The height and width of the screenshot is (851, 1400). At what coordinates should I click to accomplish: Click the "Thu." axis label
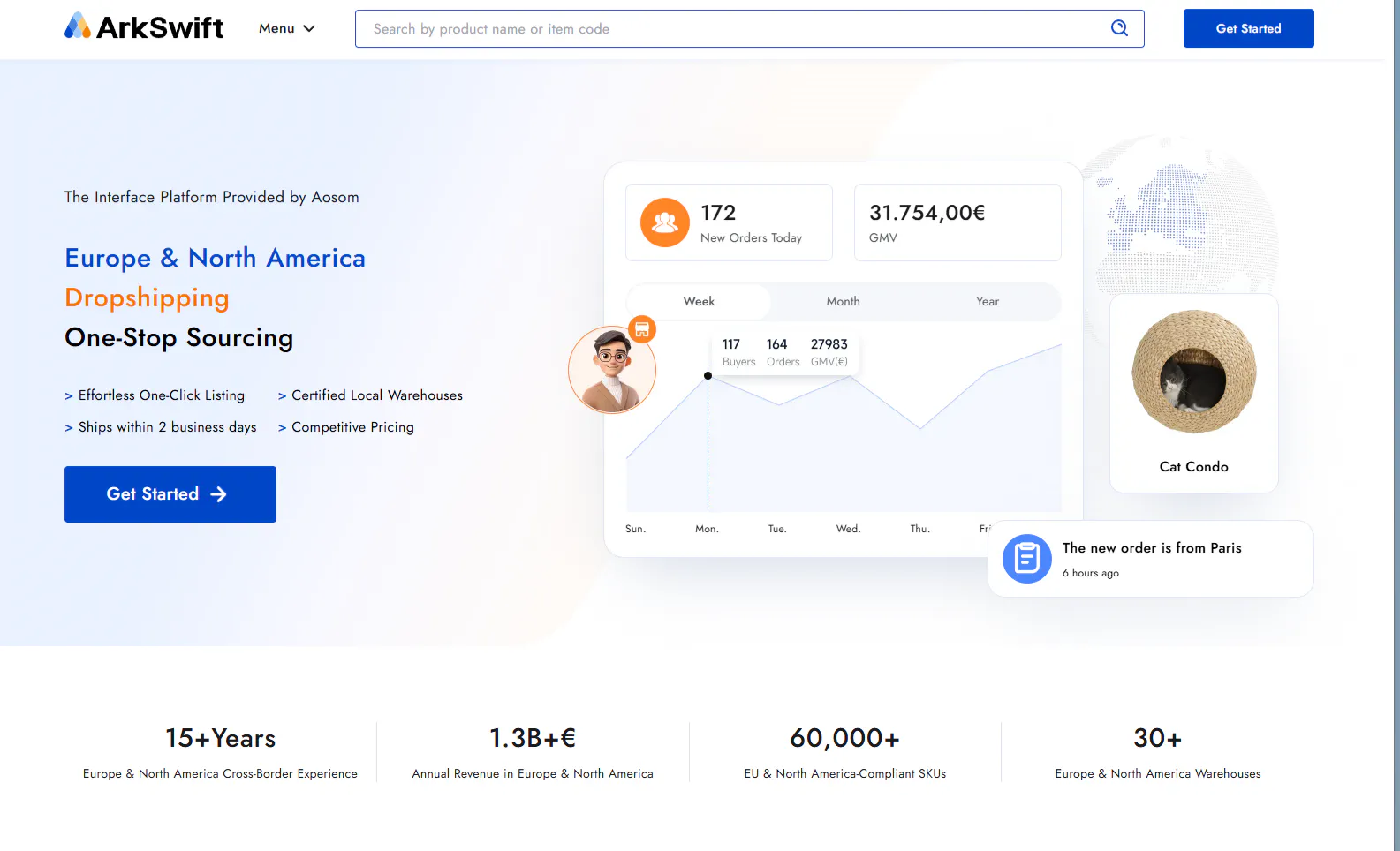(920, 529)
